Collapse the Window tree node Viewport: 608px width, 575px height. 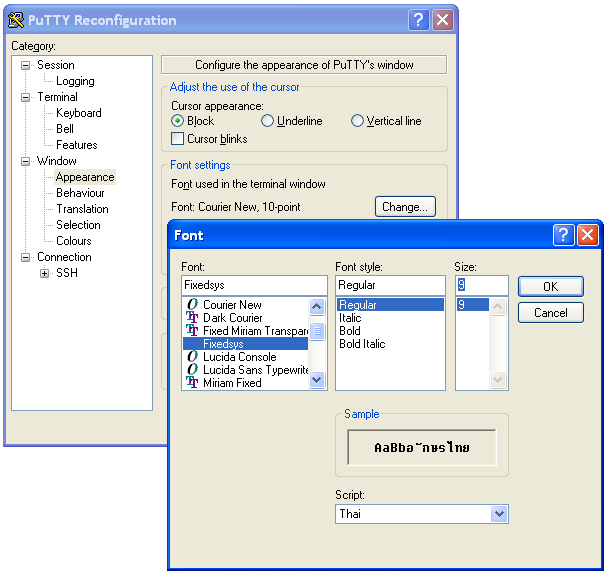click(x=25, y=161)
